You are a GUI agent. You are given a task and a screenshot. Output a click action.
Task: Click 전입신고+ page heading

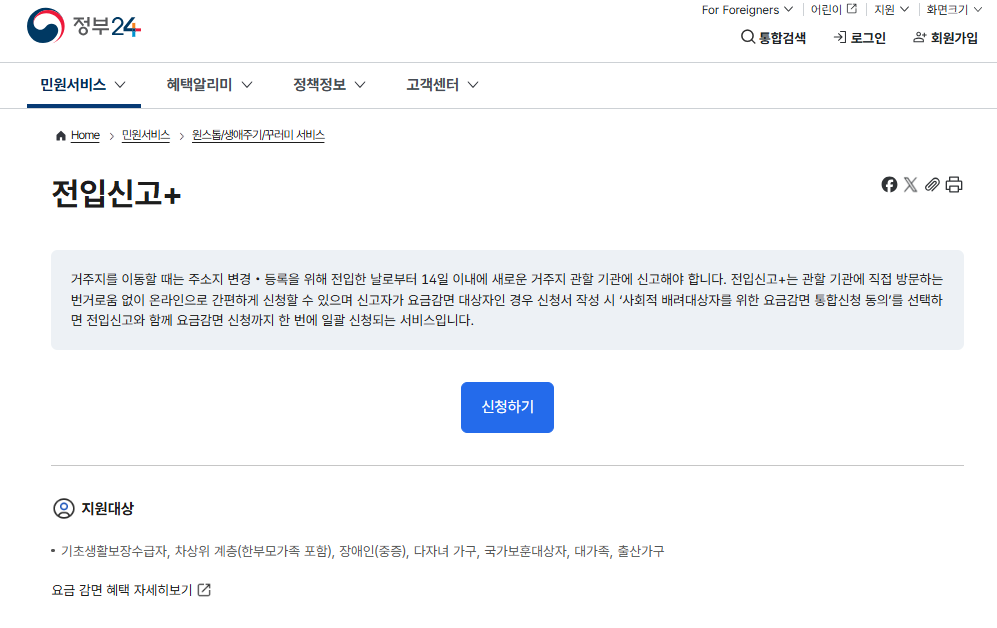(x=116, y=193)
